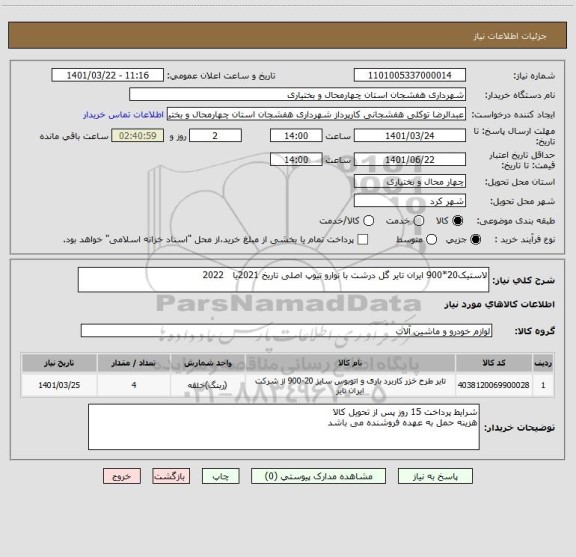Click the نام کالا column header
This screenshot has width=576, height=557.
pyautogui.click(x=350, y=363)
